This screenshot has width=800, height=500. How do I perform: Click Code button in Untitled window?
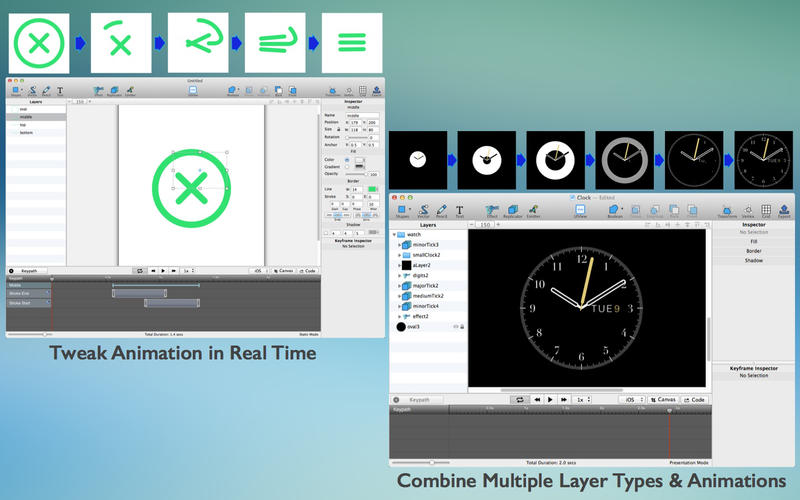pyautogui.click(x=308, y=271)
